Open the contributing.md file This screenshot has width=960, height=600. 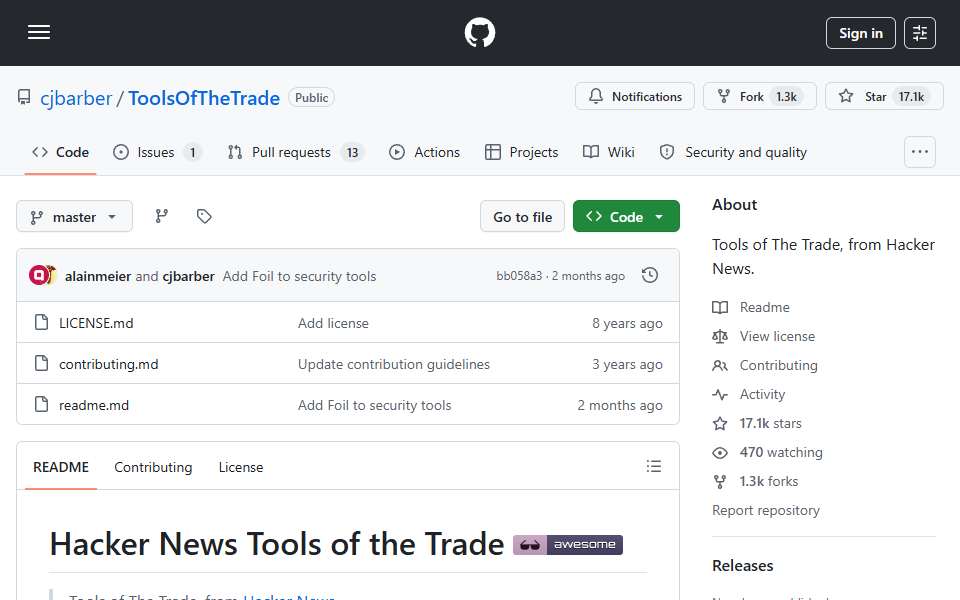tap(108, 364)
